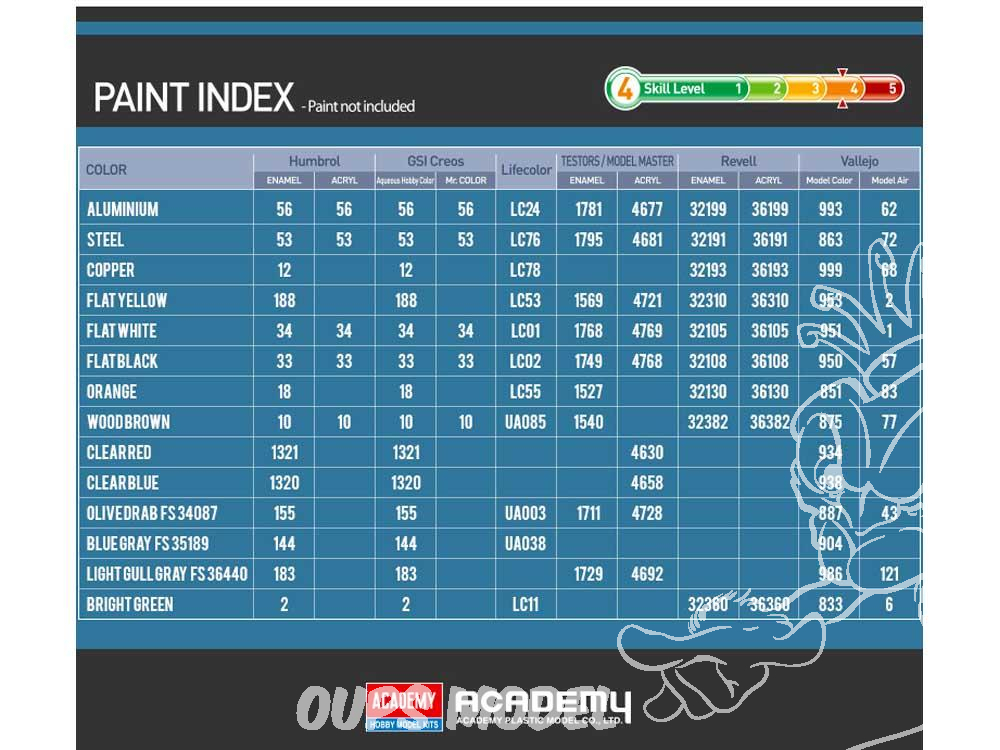Image resolution: width=1000 pixels, height=750 pixels.
Task: Click the LIGHT GULL GRAY FS 36440 label
Action: click(x=167, y=574)
